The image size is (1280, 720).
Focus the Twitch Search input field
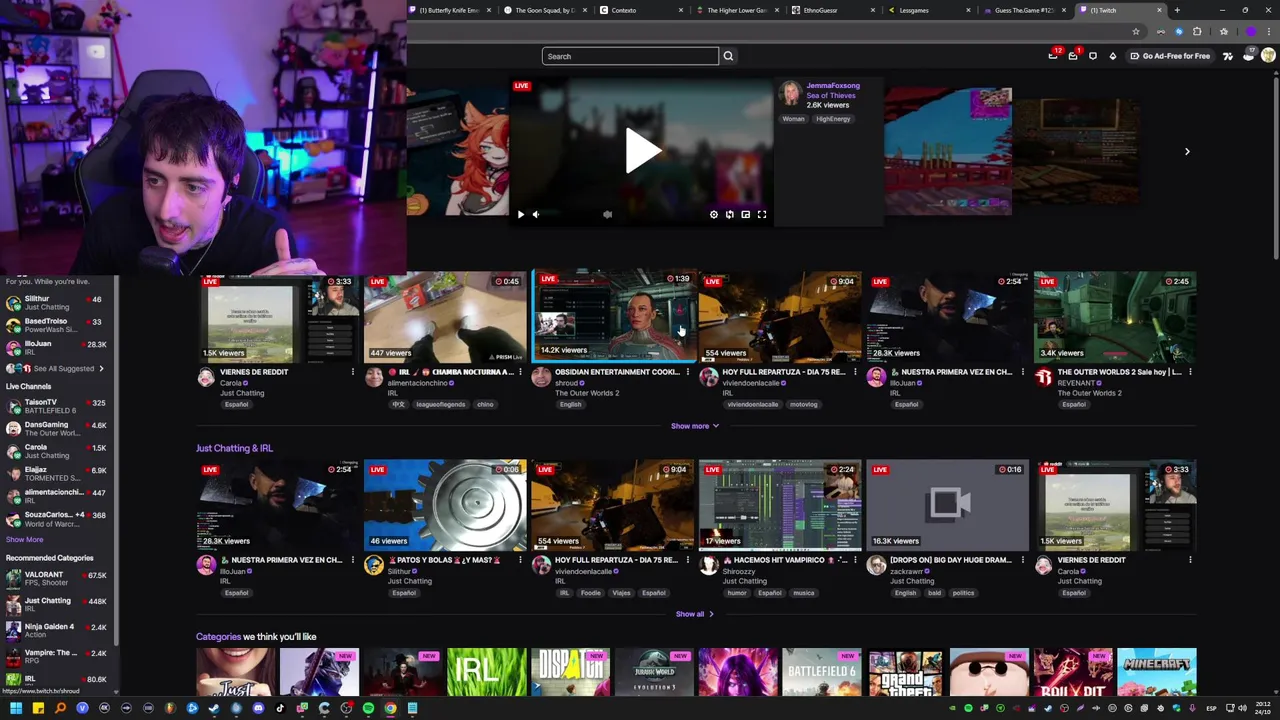click(x=630, y=56)
